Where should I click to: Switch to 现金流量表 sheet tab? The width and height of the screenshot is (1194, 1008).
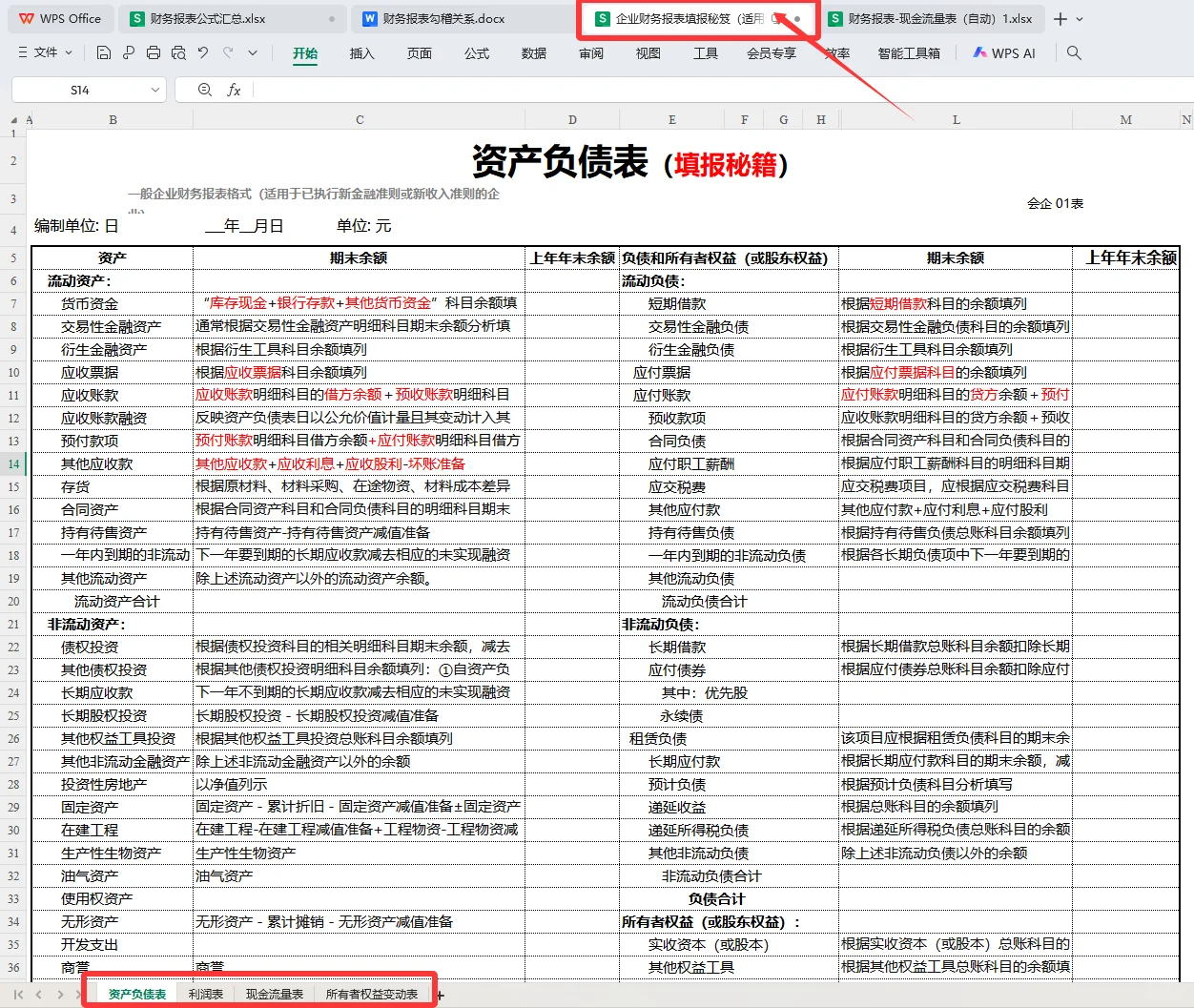(x=275, y=995)
